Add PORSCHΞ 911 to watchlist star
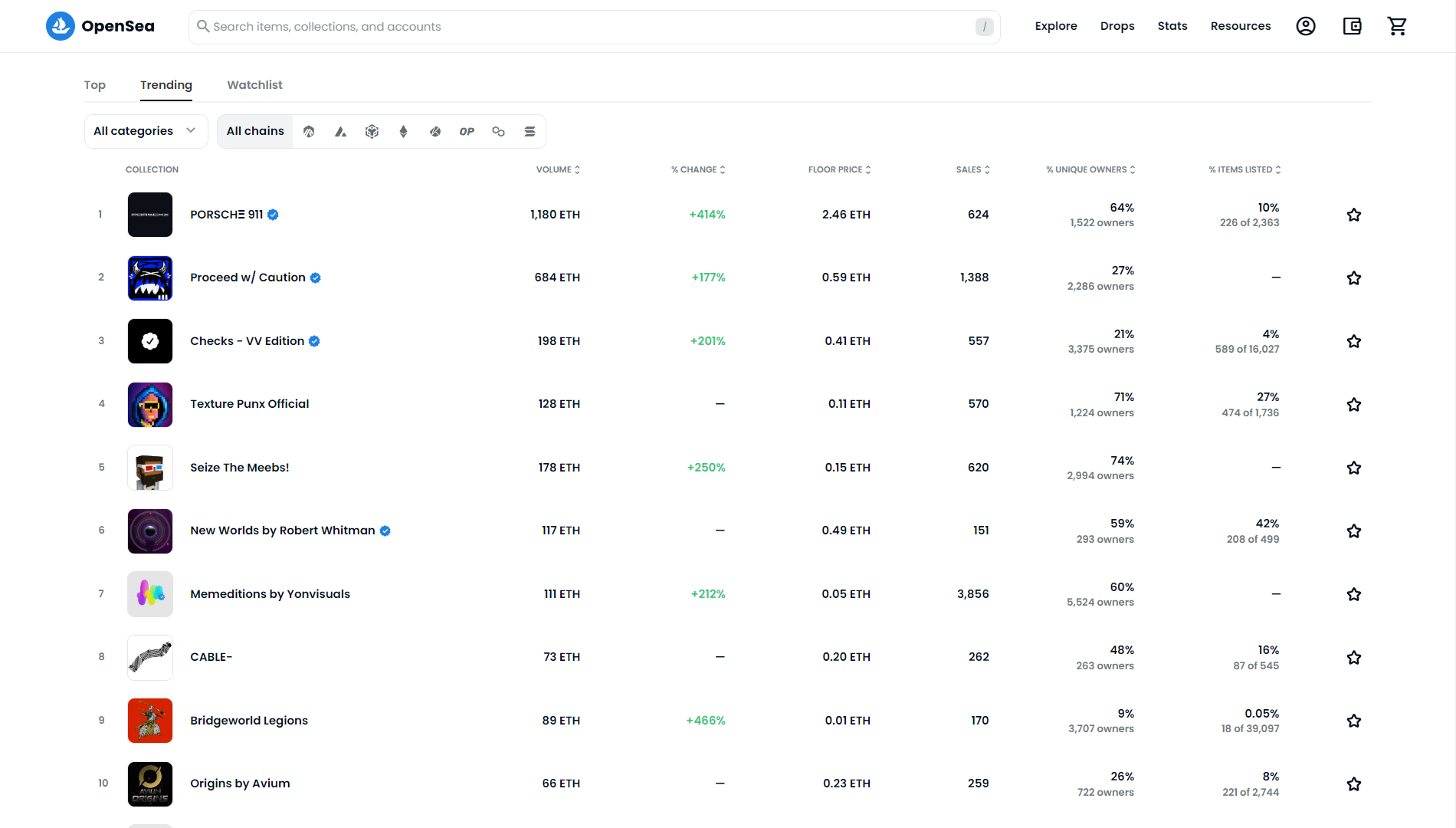This screenshot has height=828, width=1456. tap(1354, 215)
